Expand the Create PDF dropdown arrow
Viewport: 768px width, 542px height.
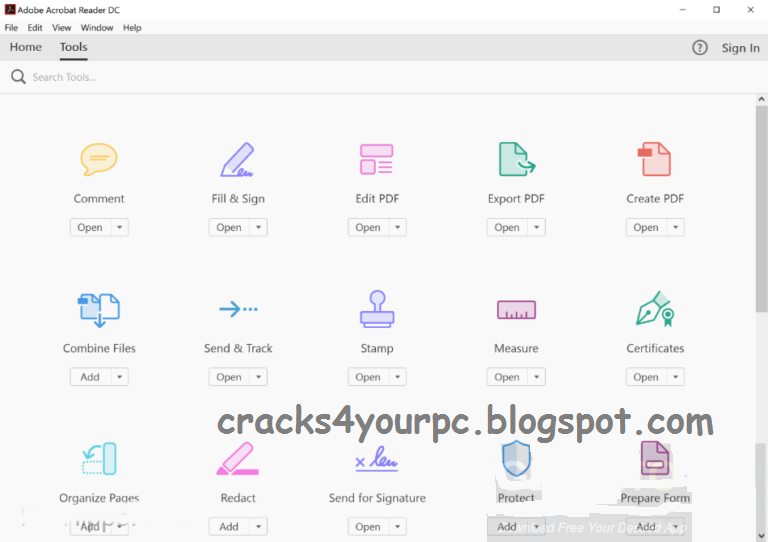(x=676, y=227)
